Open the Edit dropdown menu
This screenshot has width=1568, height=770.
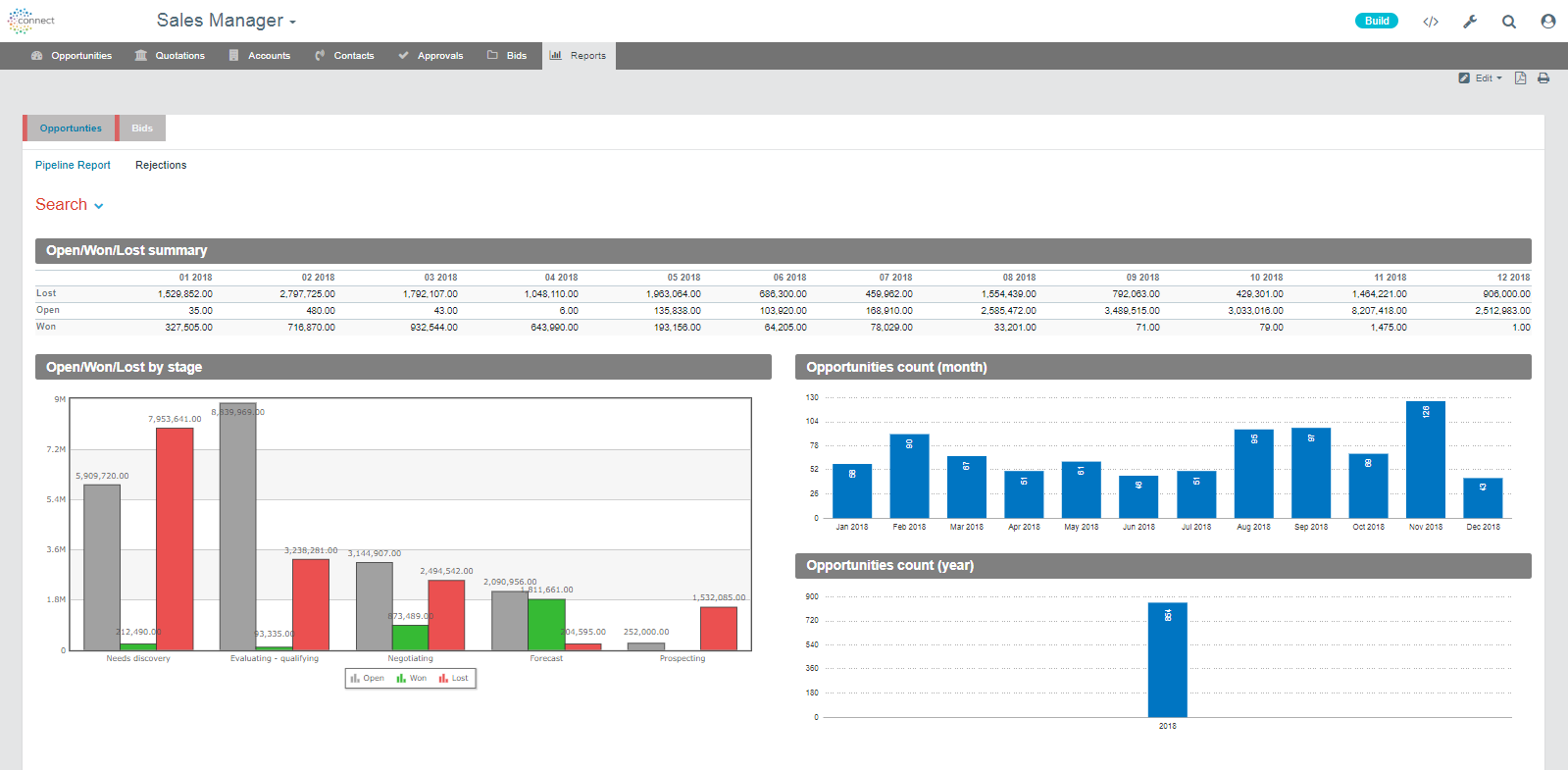pos(1481,78)
